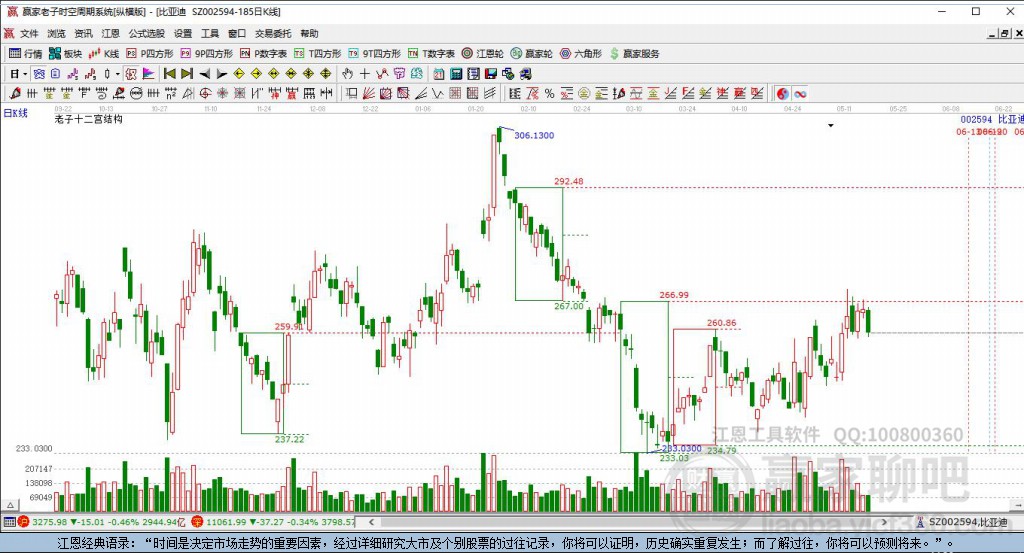This screenshot has height=553, width=1024.
Task: Open the 工具 menu
Action: 210,33
